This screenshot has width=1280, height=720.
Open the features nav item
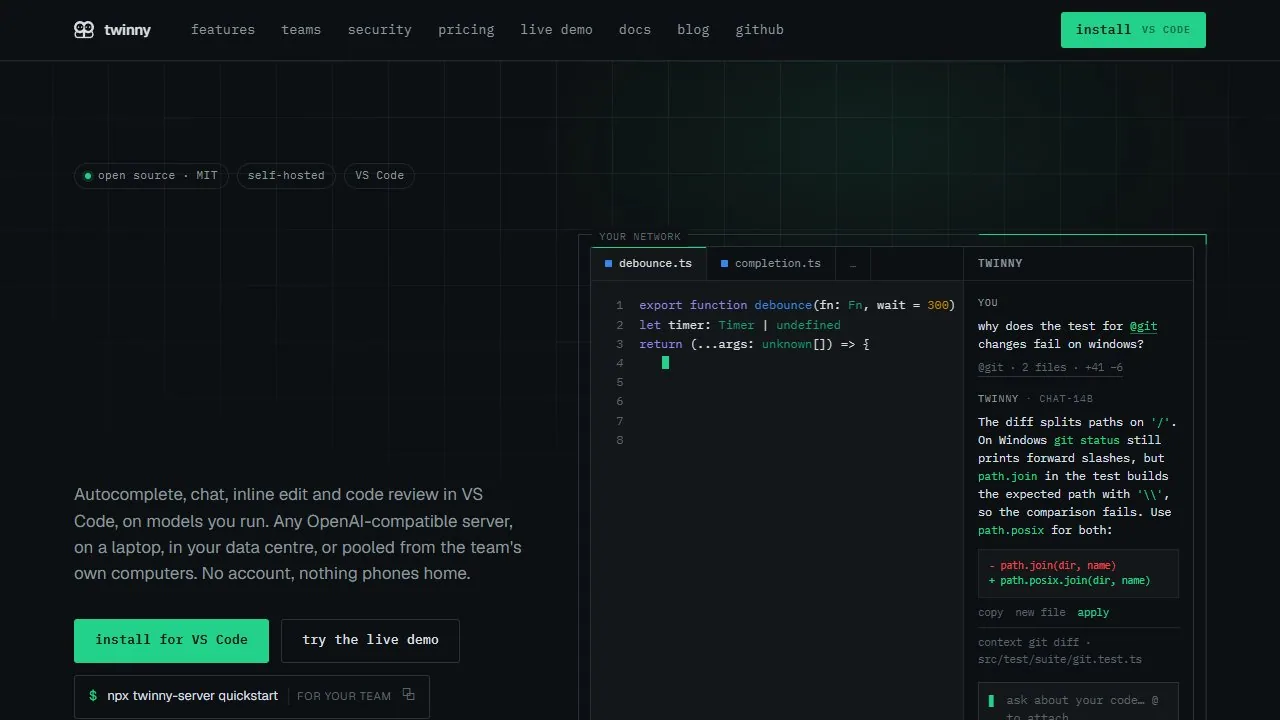point(223,30)
